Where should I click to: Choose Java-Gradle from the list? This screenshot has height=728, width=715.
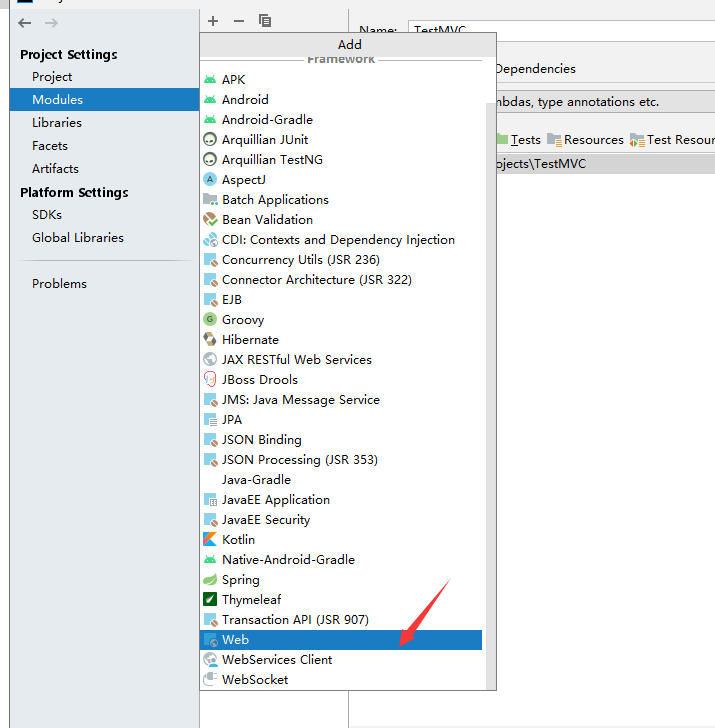(x=341, y=480)
